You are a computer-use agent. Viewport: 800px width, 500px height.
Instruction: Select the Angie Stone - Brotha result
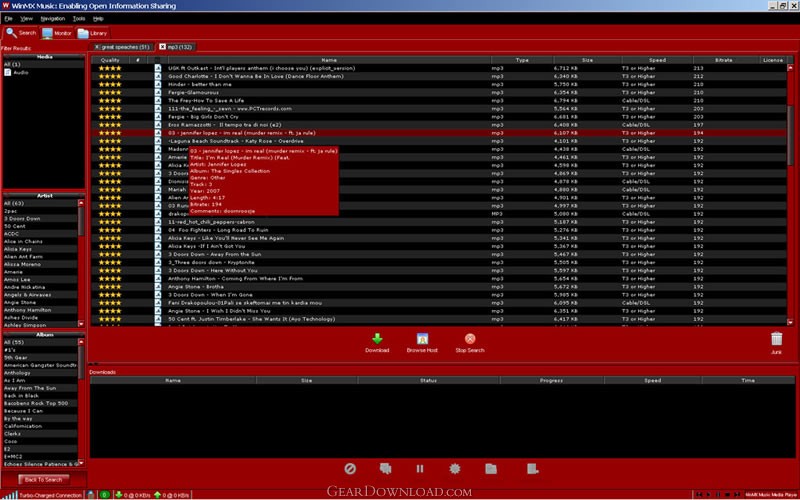pos(439,287)
